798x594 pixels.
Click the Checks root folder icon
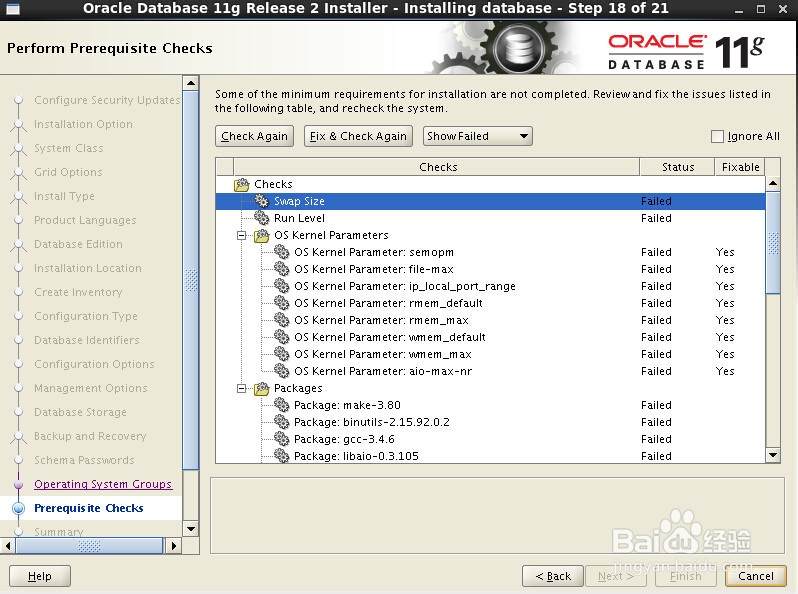point(242,184)
